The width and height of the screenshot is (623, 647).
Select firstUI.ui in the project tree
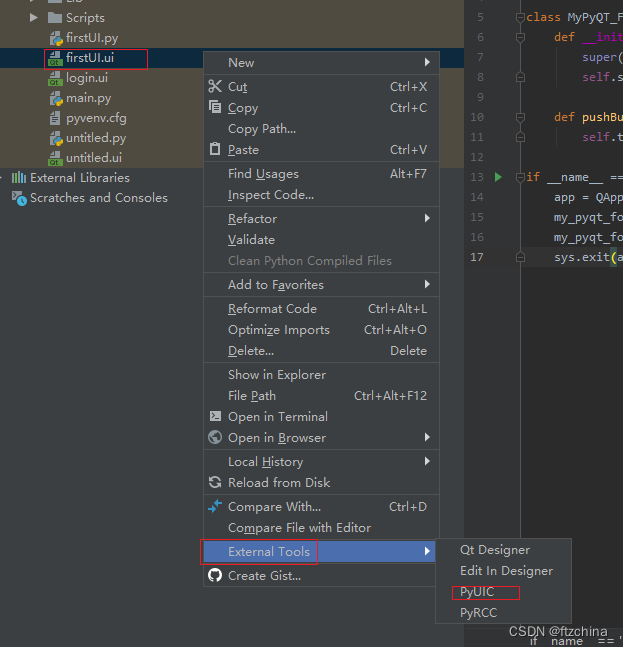point(90,58)
